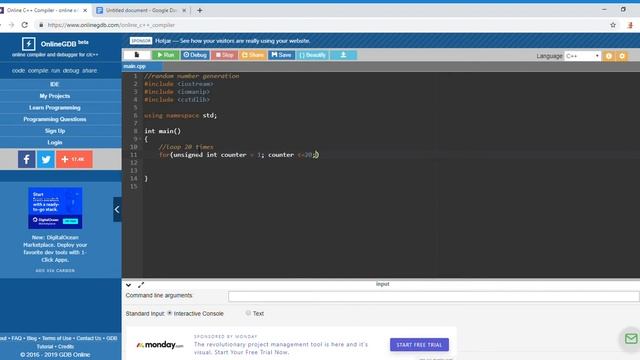Save the current code
The image size is (640, 360).
282,55
